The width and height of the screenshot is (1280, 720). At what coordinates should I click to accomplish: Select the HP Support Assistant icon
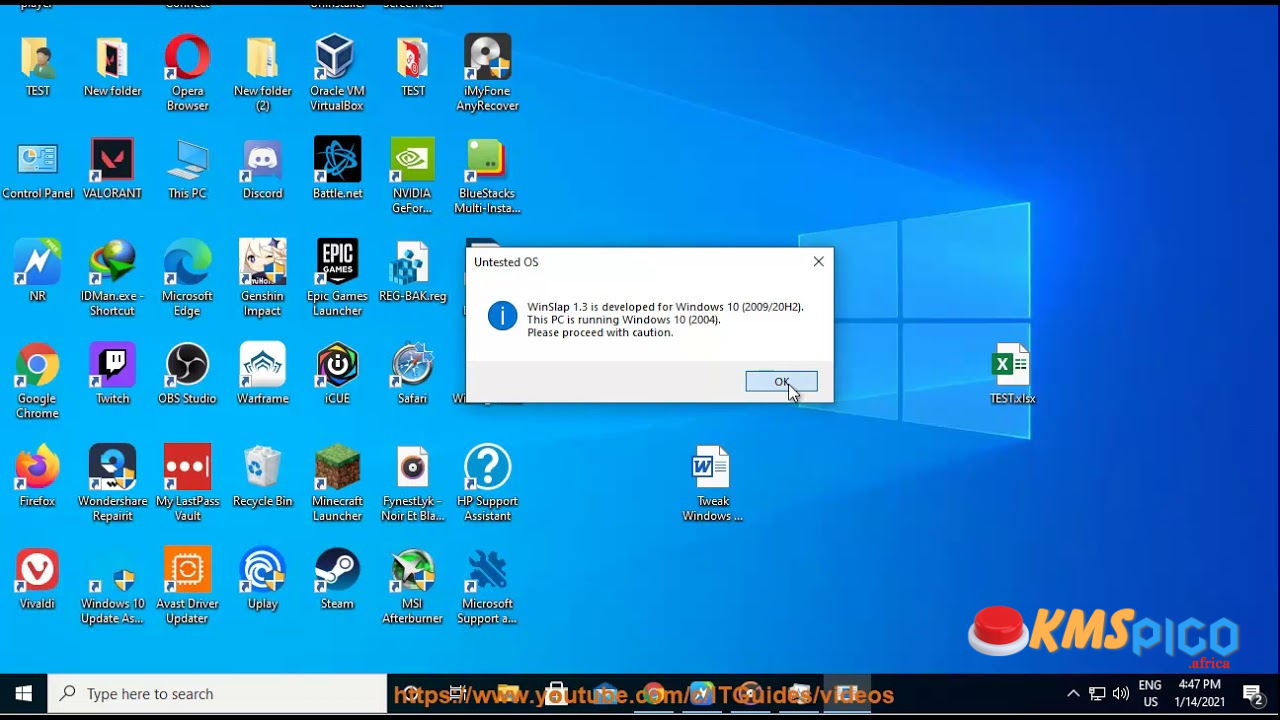point(487,484)
